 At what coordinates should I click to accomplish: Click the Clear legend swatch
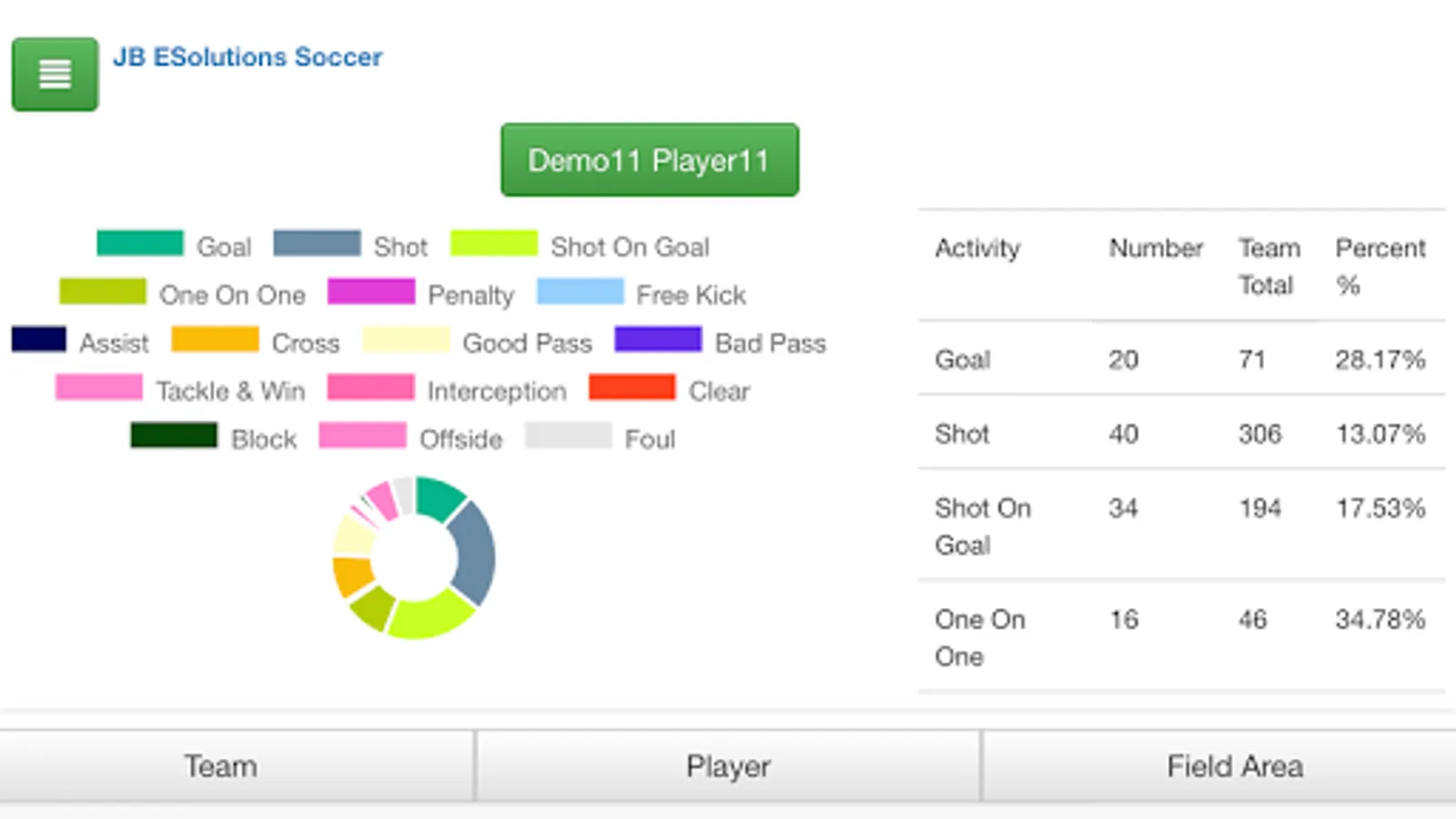[632, 389]
